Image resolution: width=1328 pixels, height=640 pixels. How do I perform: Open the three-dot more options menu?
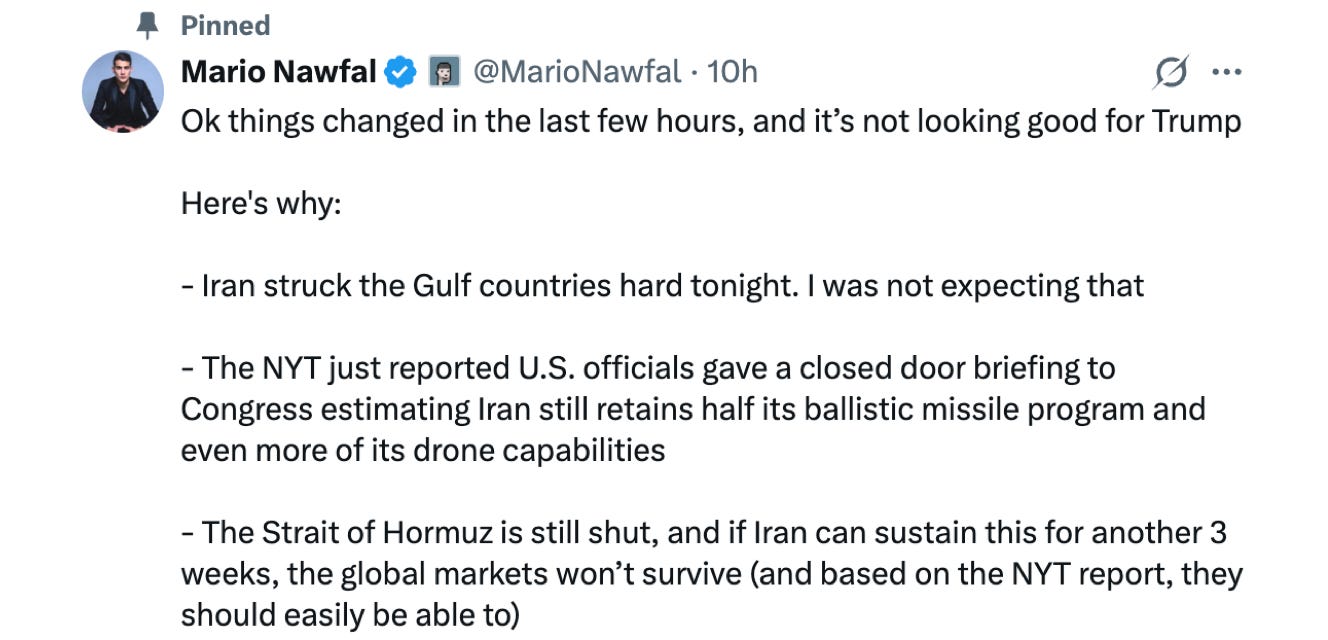[1226, 72]
